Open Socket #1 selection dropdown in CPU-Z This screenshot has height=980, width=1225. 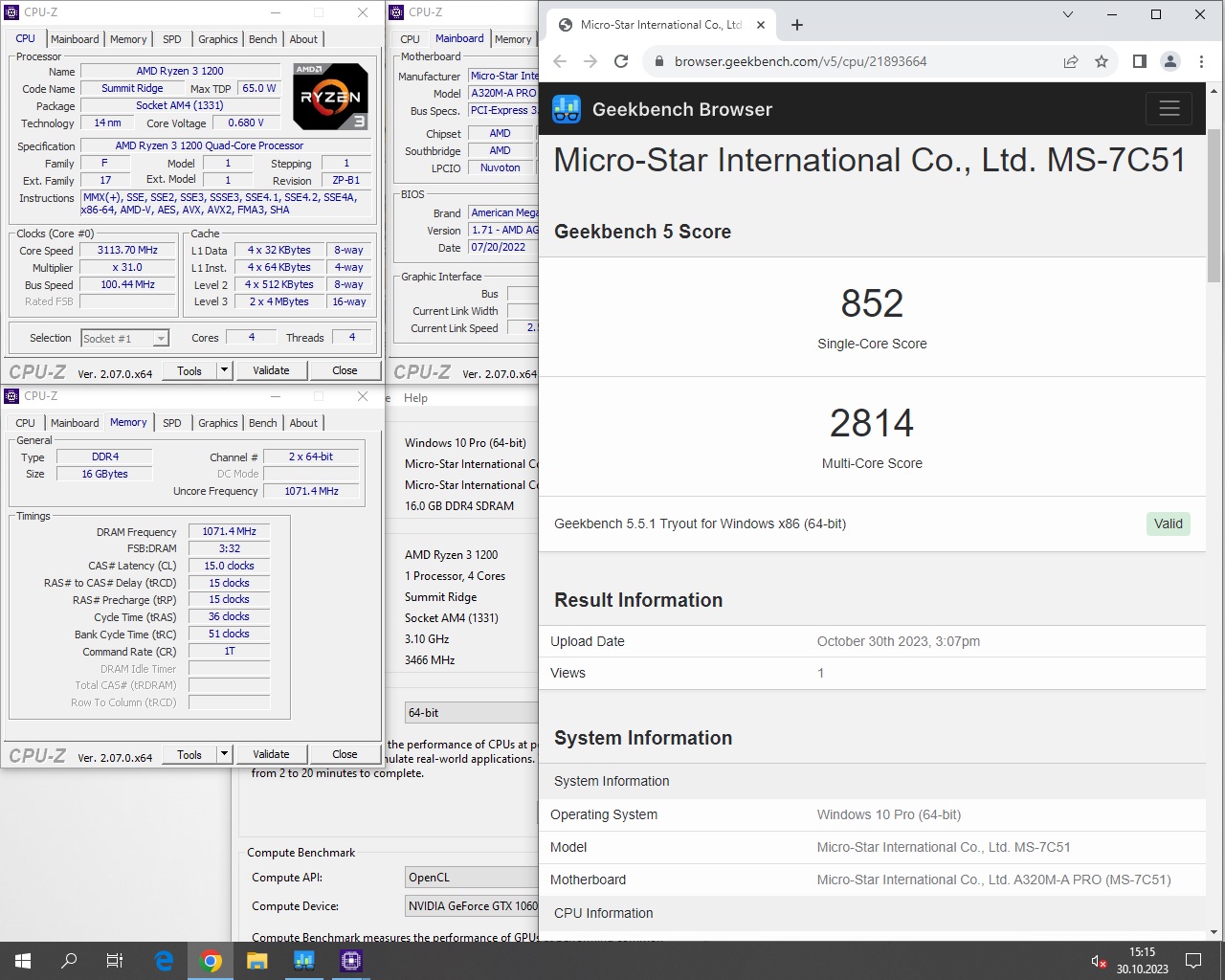coord(124,338)
